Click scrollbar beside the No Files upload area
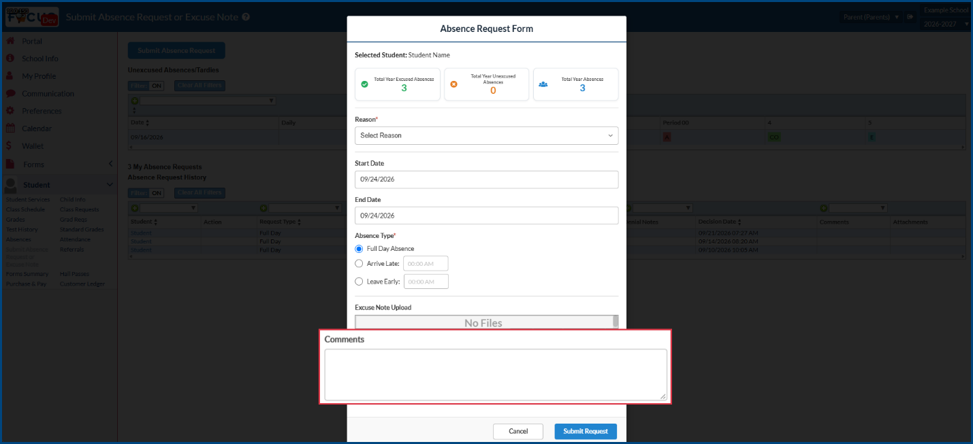973x444 pixels. click(616, 322)
